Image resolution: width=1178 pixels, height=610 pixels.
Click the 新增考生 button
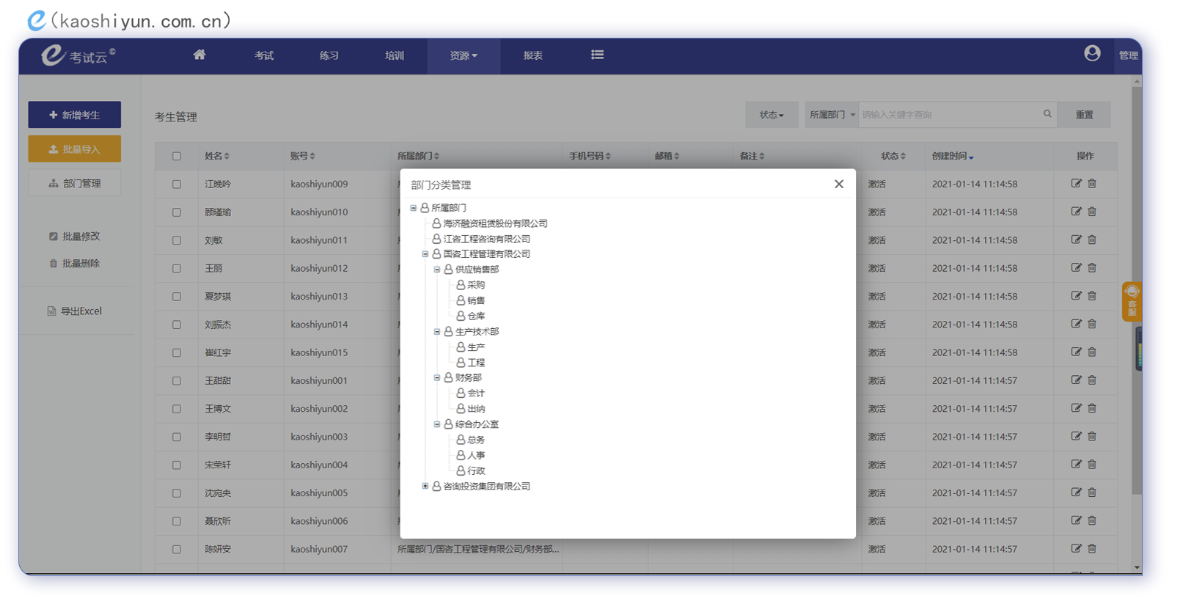click(x=75, y=115)
